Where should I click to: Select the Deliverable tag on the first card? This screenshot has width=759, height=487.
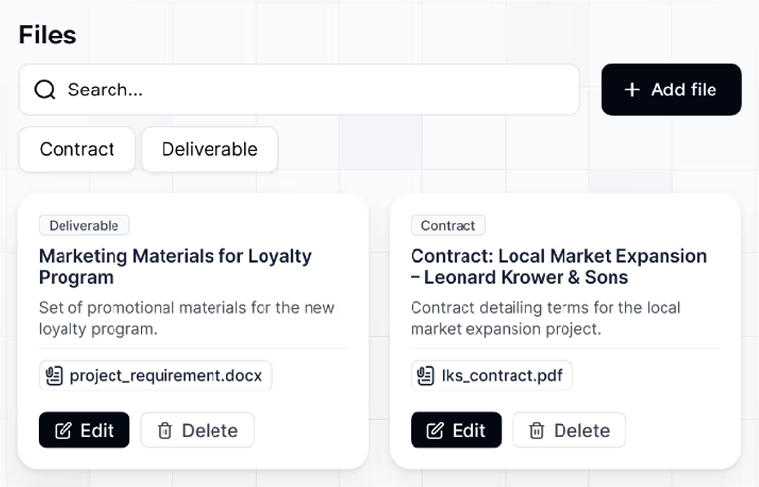tap(84, 226)
